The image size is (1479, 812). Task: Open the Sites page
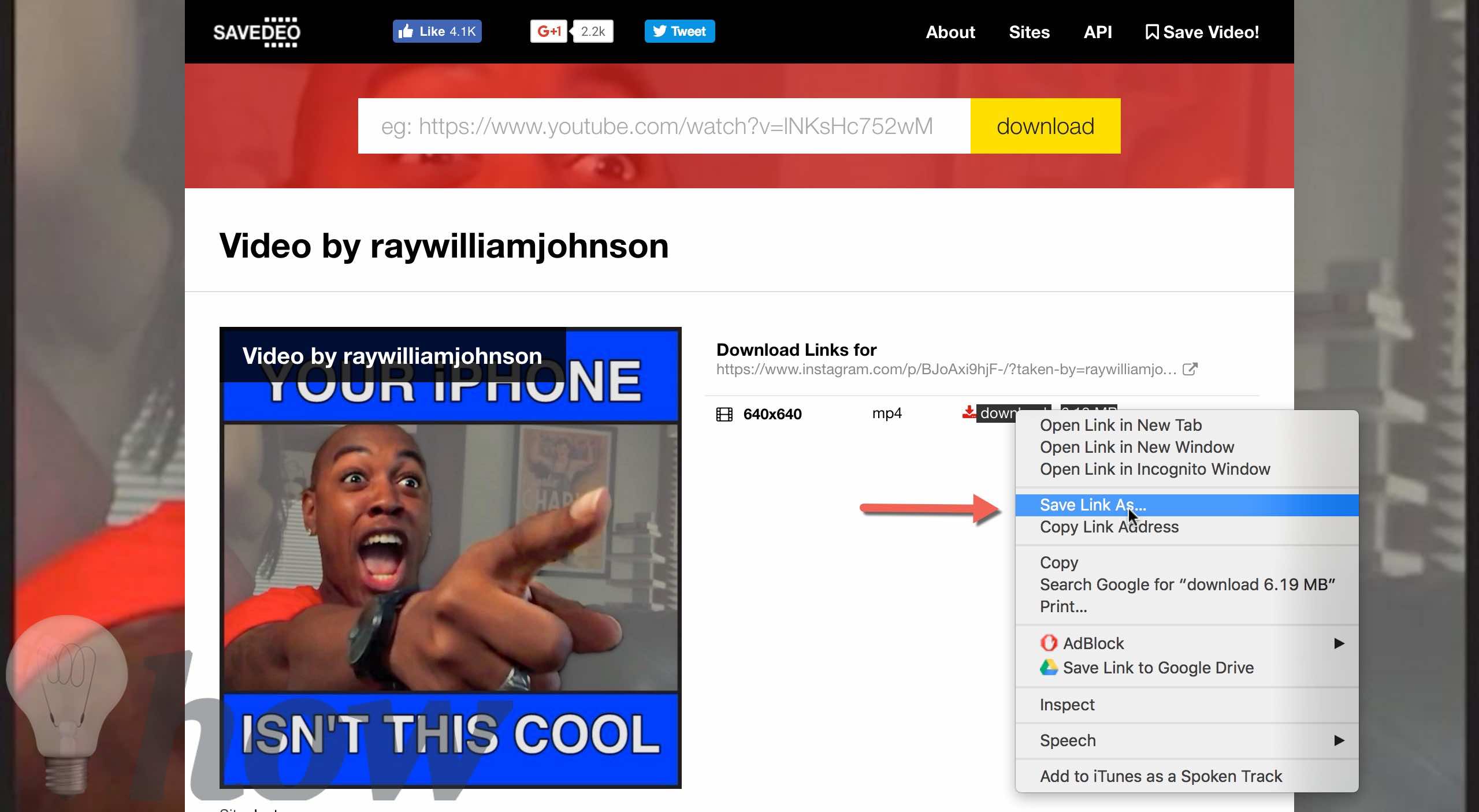(1029, 32)
